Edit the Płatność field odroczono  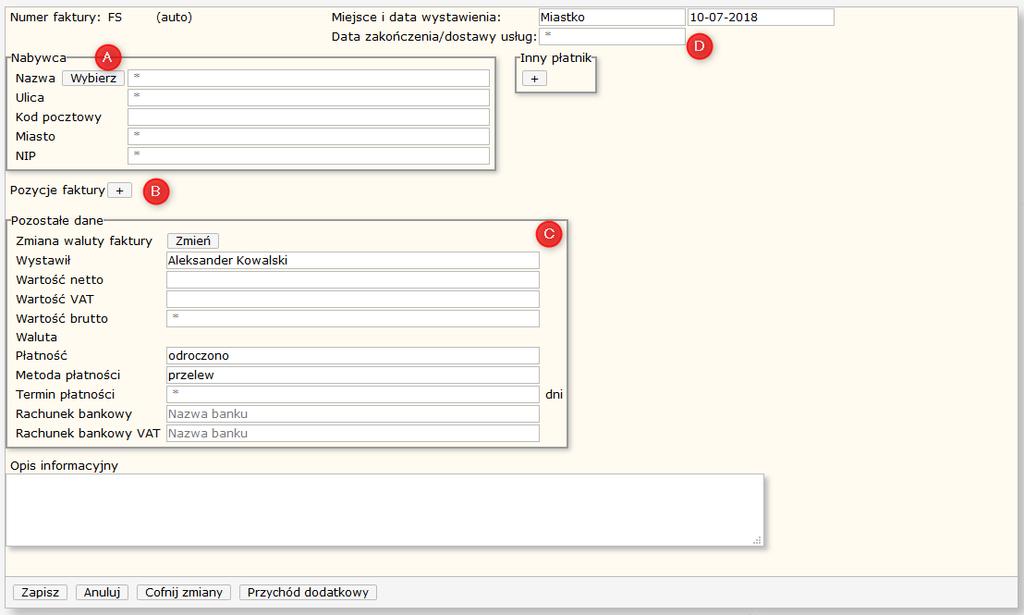point(353,356)
